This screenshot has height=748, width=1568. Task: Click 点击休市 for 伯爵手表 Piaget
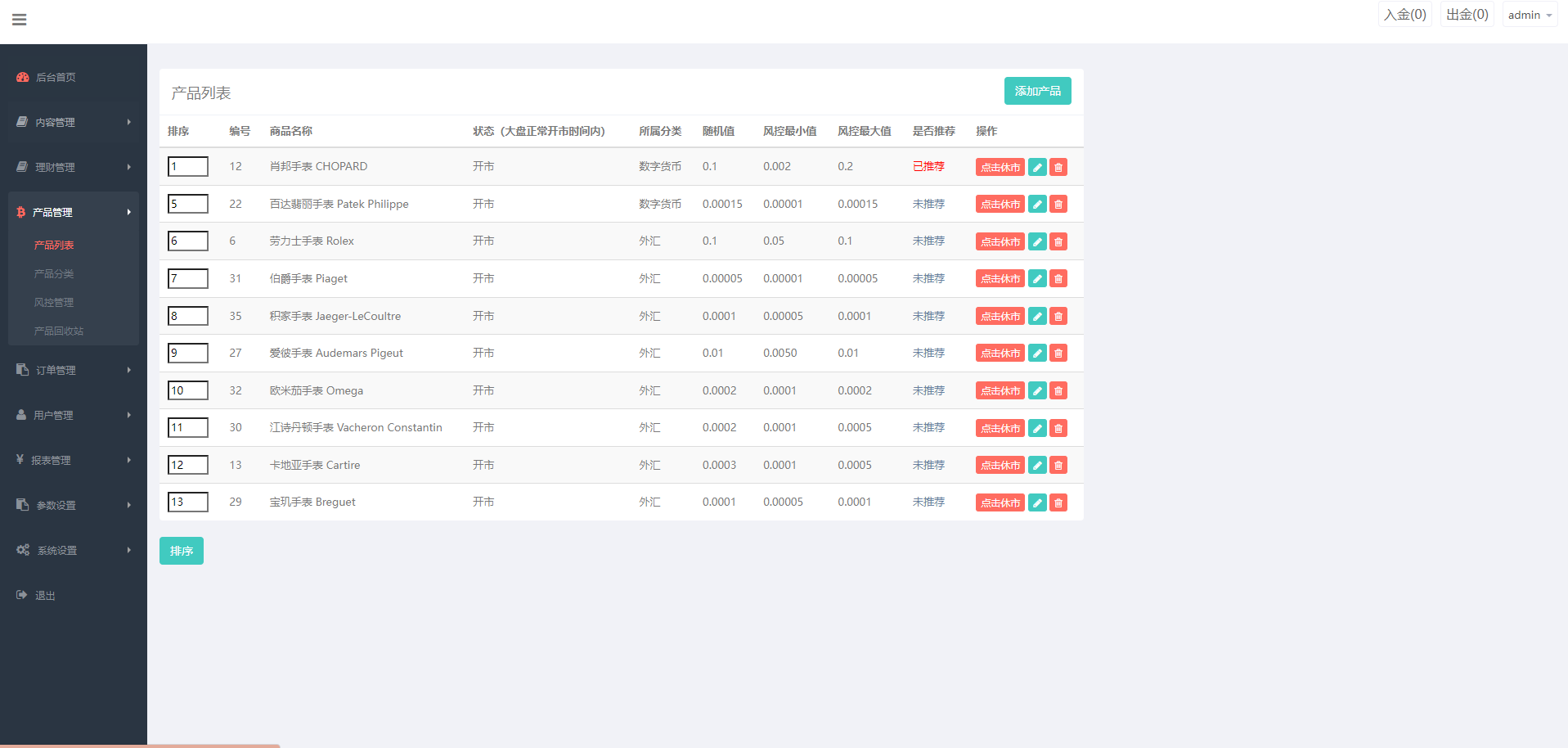pos(1000,278)
